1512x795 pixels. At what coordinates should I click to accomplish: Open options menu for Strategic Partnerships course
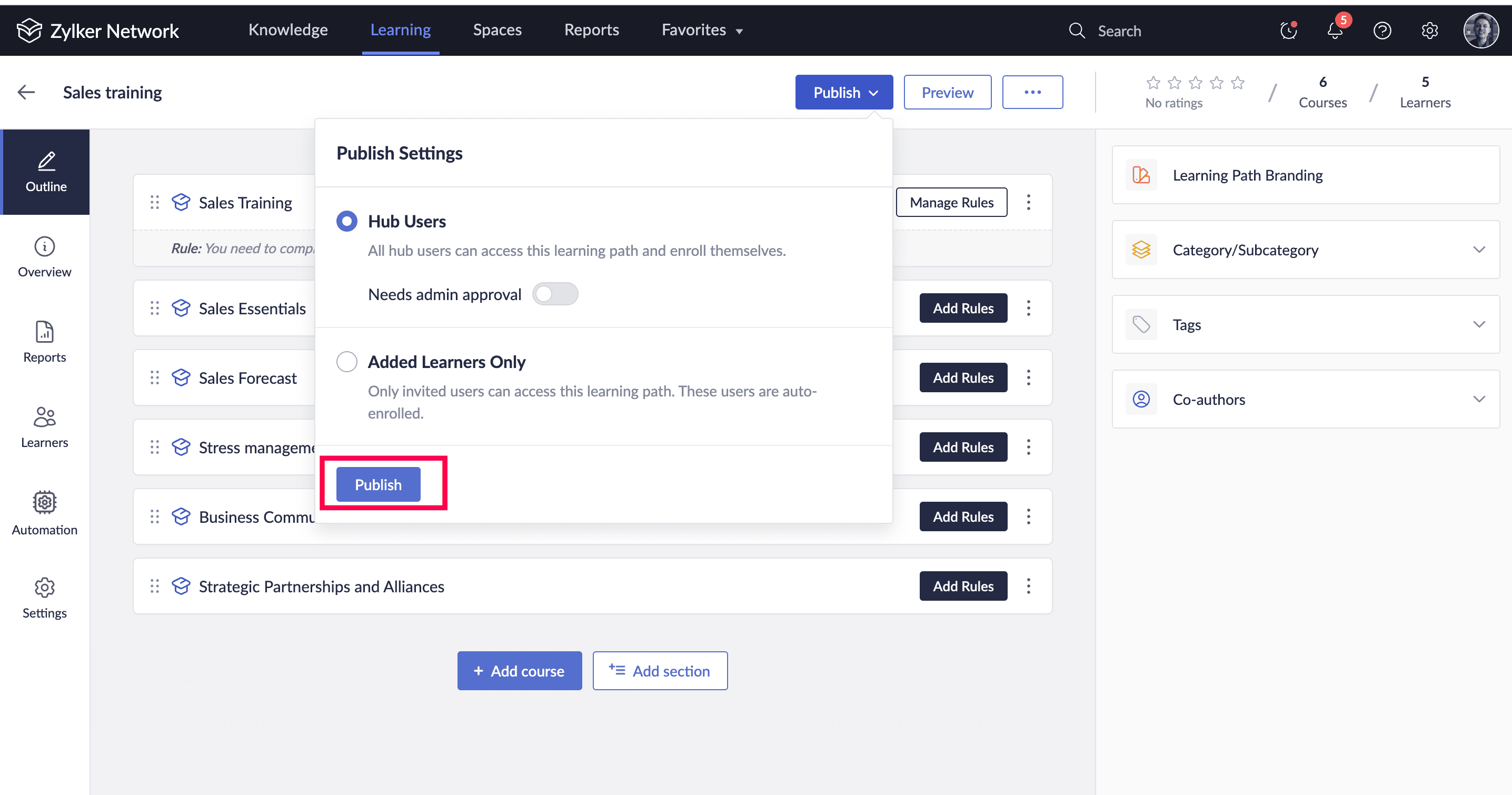click(1028, 586)
